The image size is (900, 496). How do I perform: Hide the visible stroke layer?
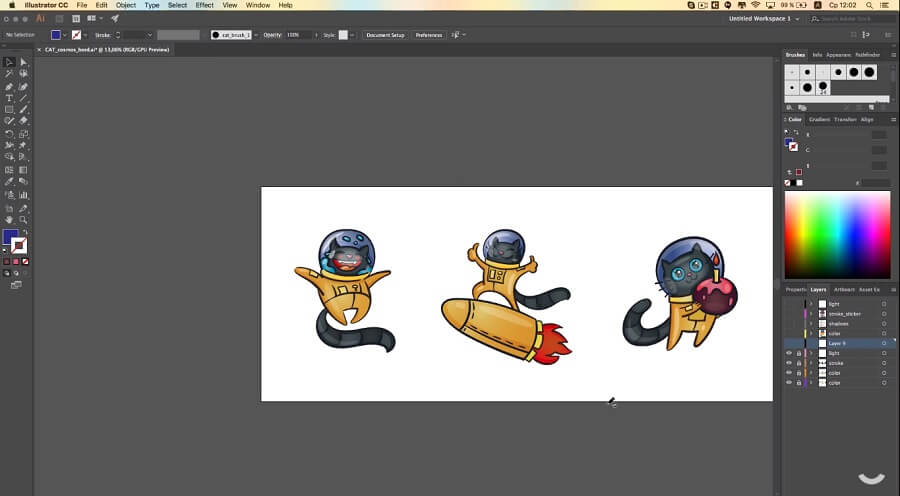tap(788, 363)
